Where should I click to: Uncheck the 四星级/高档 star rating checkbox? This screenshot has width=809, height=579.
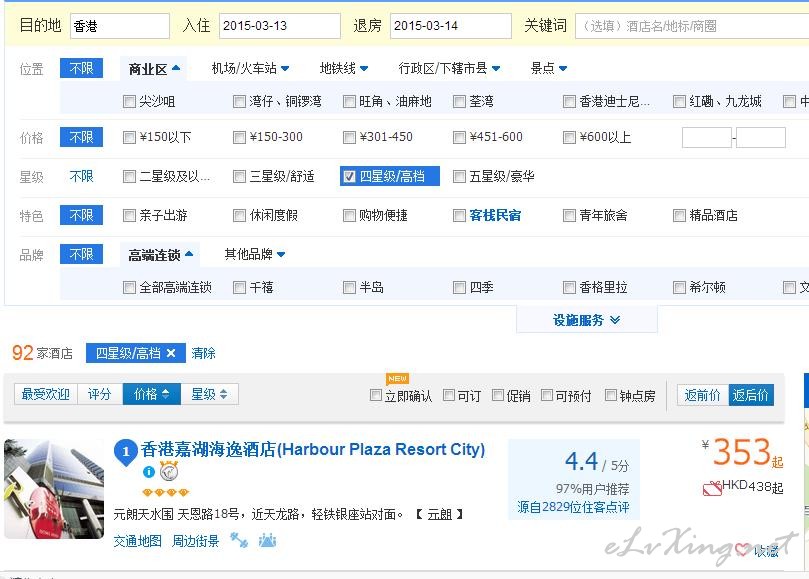tap(349, 176)
